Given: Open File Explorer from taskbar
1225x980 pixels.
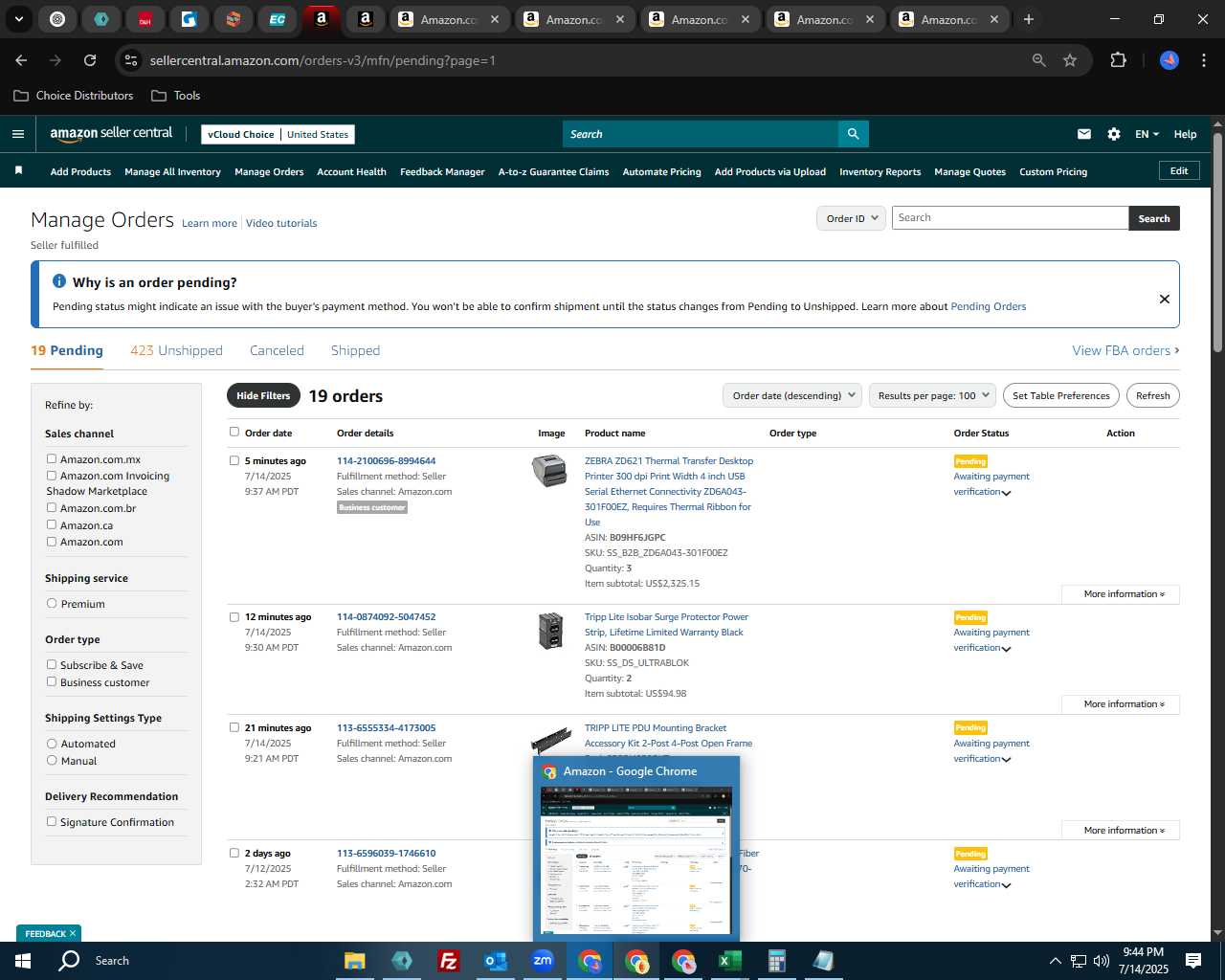Looking at the screenshot, I should 355,961.
